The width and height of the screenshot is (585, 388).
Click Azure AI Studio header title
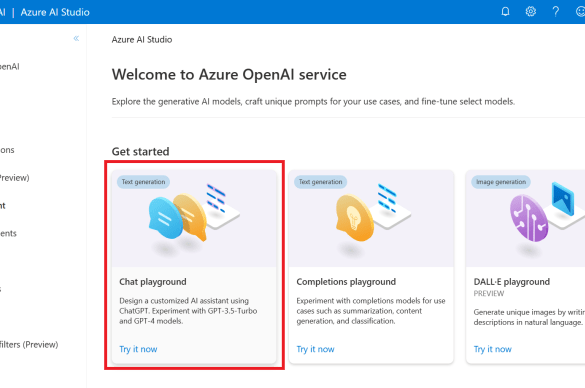coord(55,12)
